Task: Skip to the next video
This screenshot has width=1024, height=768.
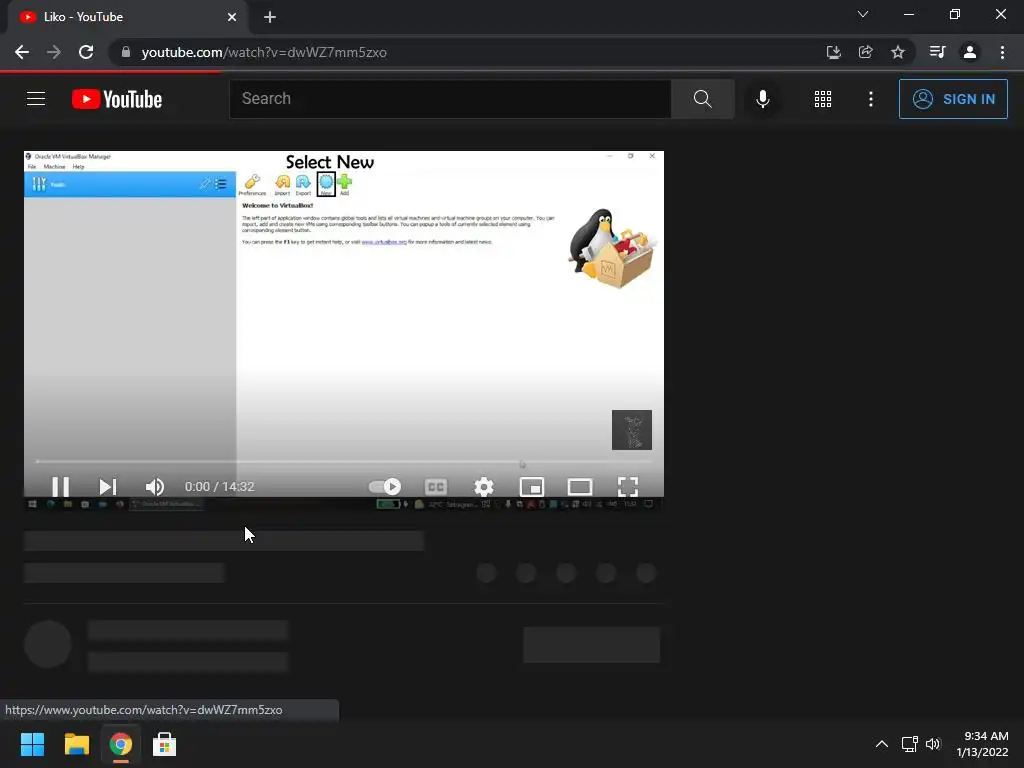Action: 108,487
